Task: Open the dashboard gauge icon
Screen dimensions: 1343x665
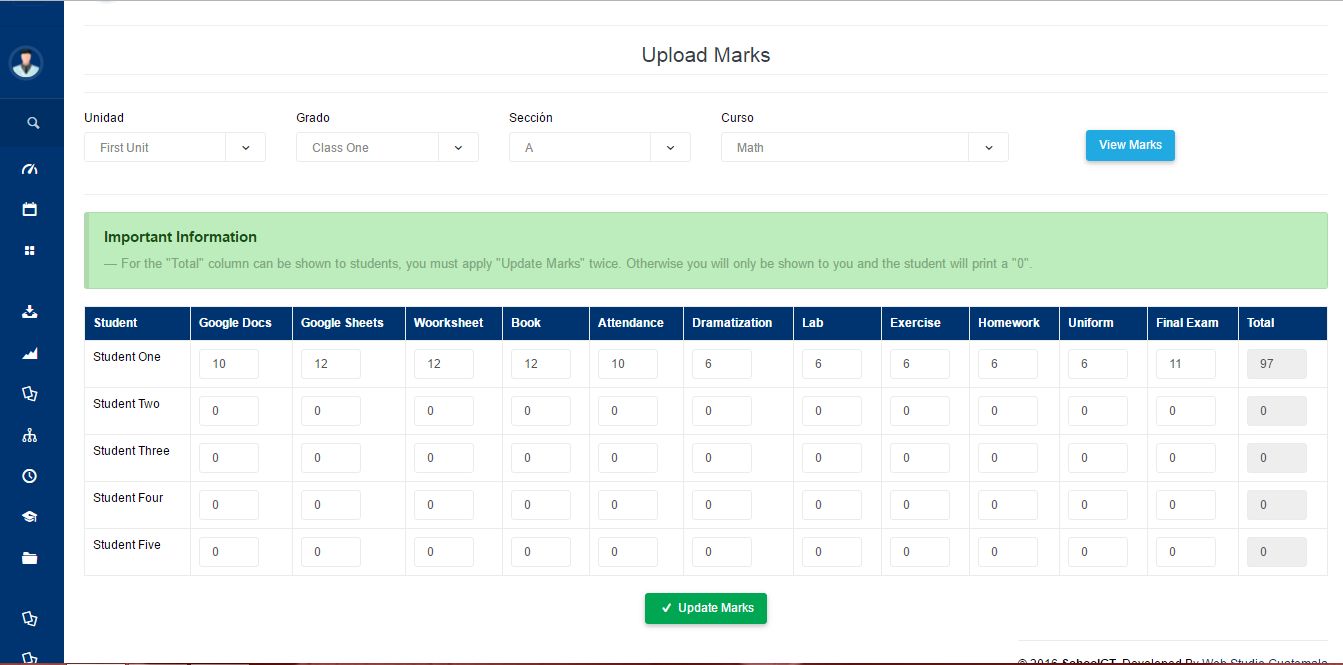Action: click(x=29, y=169)
